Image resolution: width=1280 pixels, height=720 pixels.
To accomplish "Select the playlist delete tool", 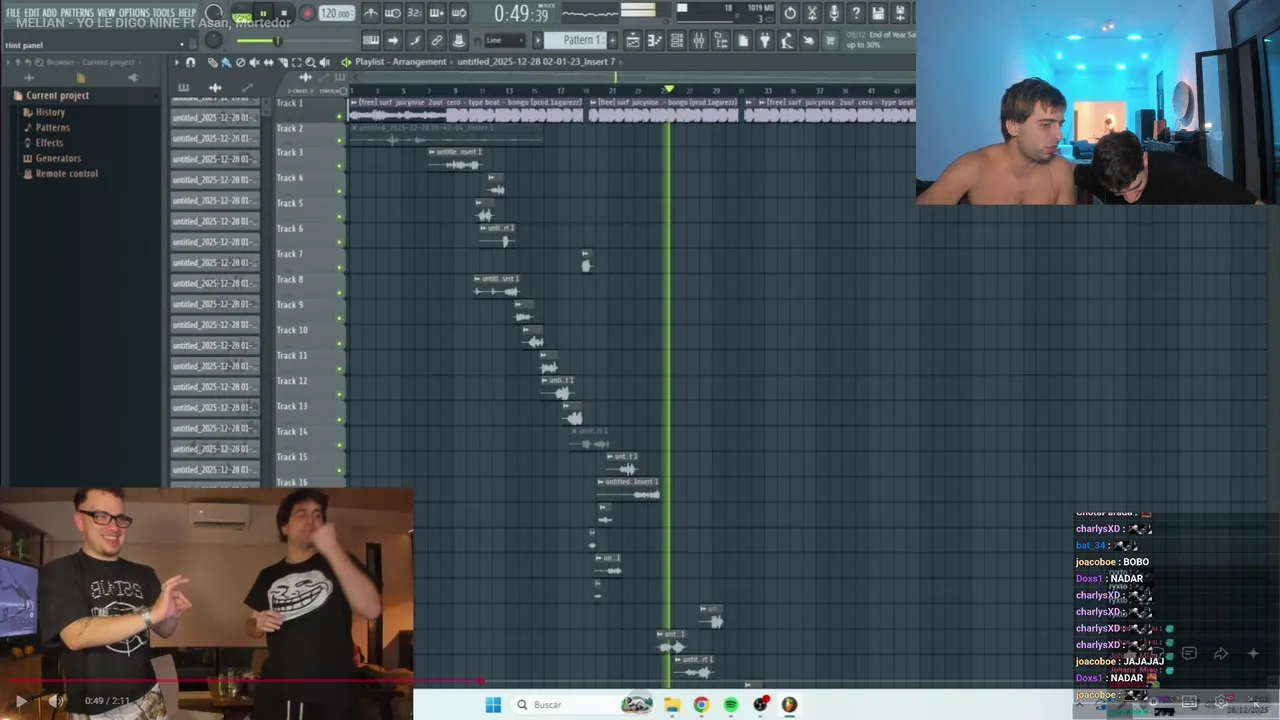I will [240, 62].
